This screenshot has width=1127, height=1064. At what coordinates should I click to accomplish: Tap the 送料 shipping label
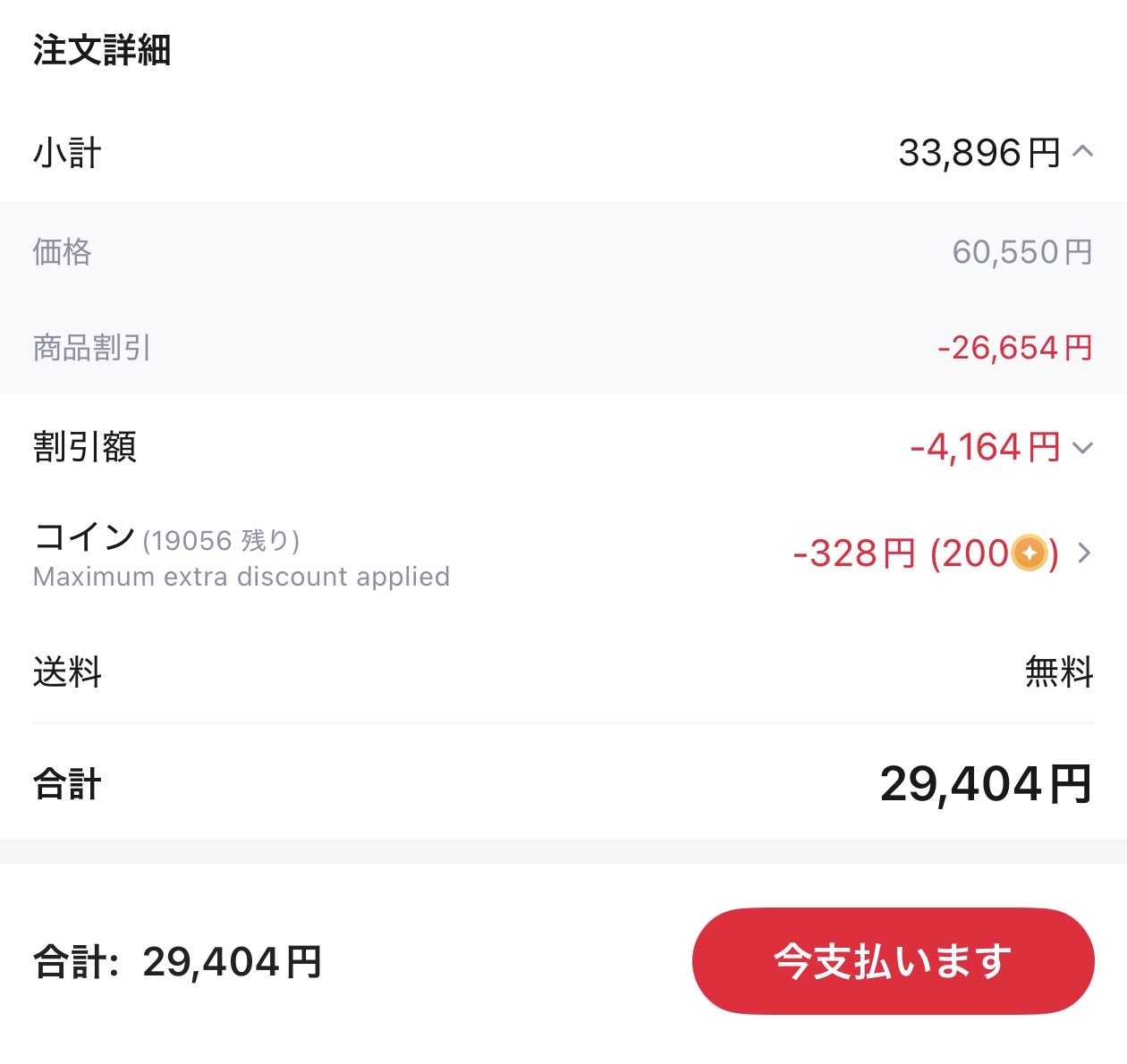67,671
